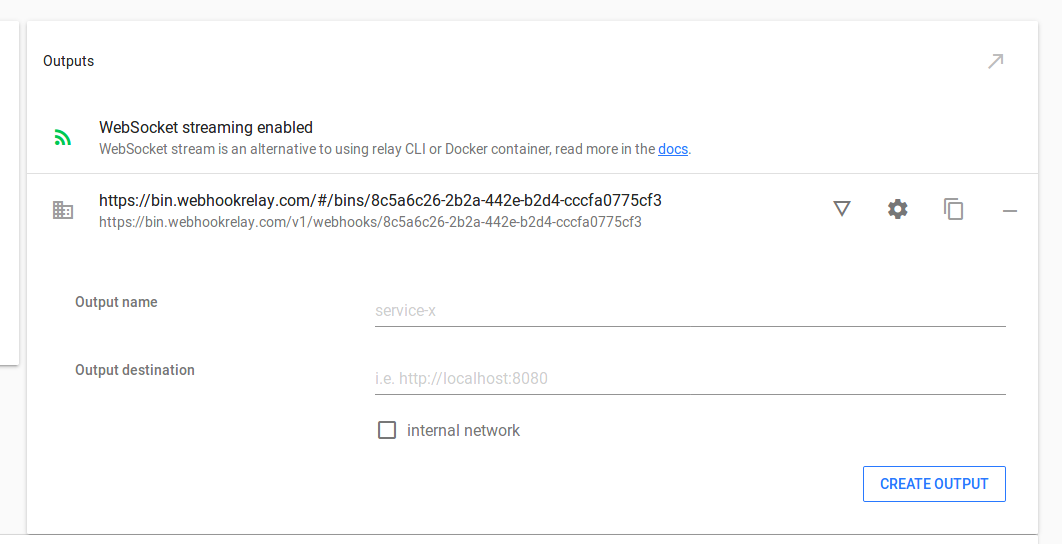Click the "Output destination" label
The image size is (1062, 544).
click(135, 370)
